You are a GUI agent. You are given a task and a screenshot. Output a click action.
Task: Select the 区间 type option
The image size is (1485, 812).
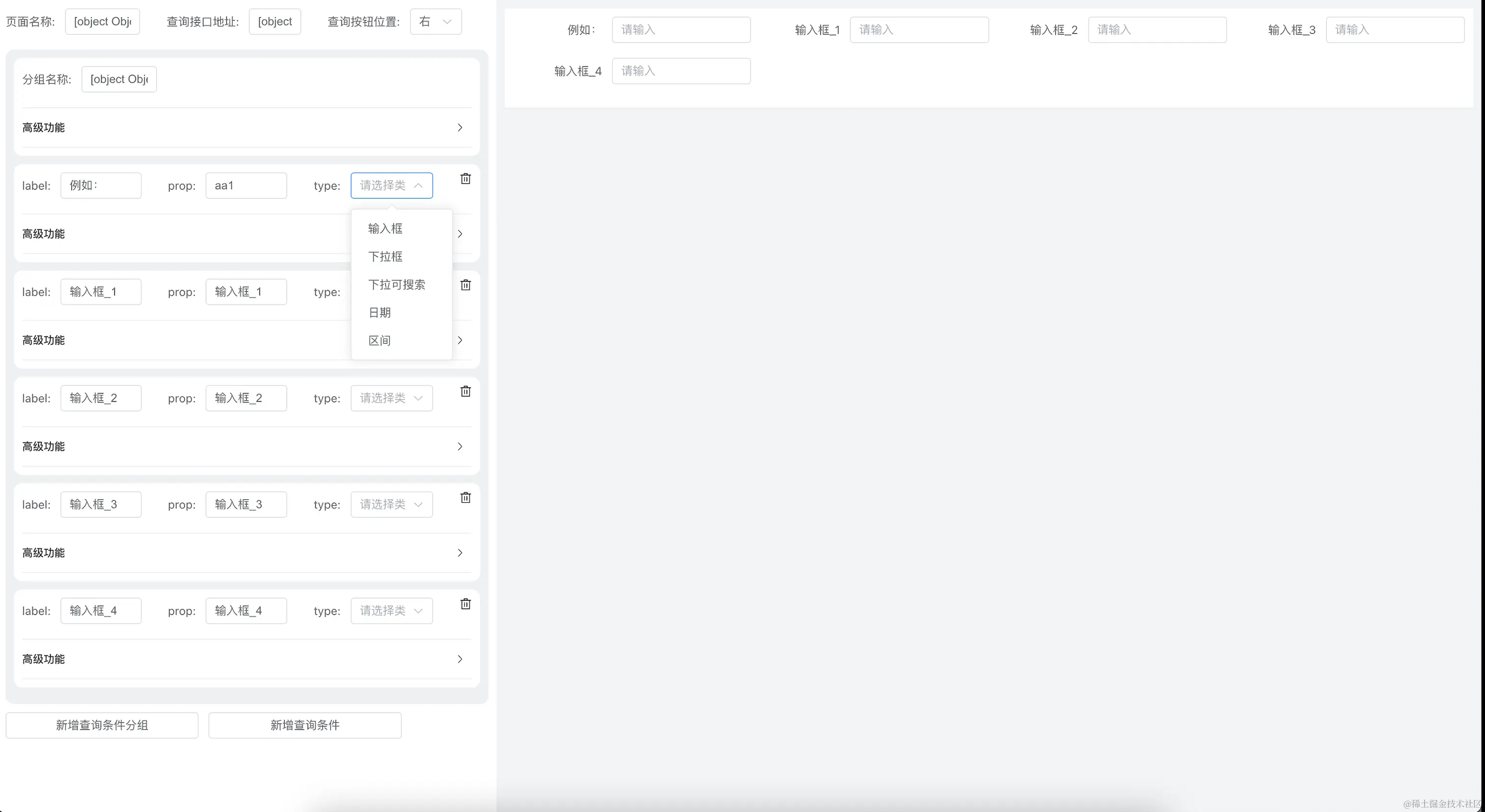click(379, 341)
